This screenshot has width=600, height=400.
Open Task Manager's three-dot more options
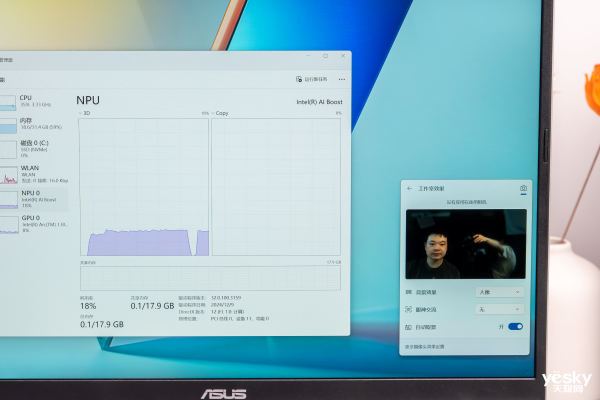342,79
